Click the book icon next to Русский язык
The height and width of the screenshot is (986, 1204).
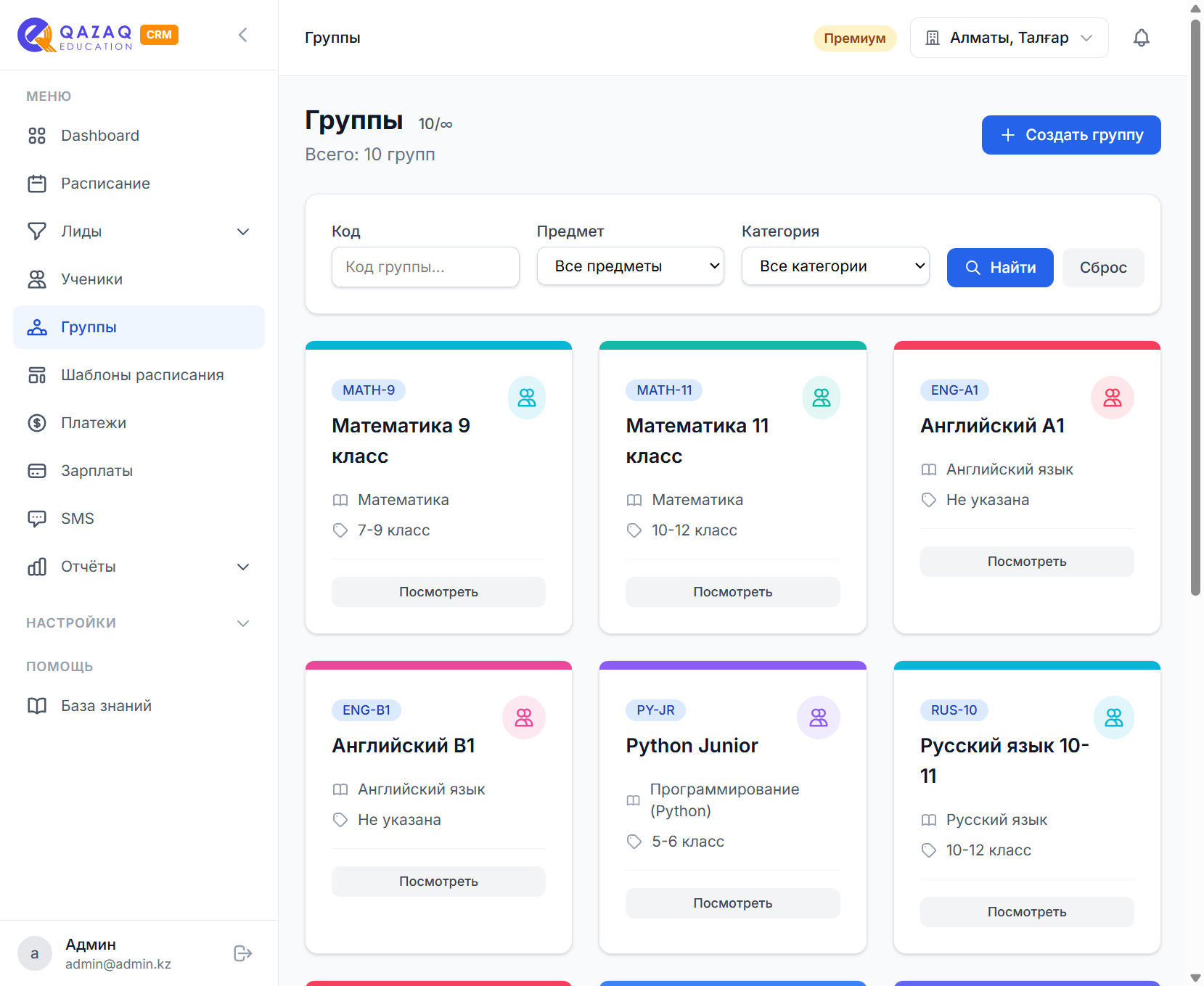point(929,820)
